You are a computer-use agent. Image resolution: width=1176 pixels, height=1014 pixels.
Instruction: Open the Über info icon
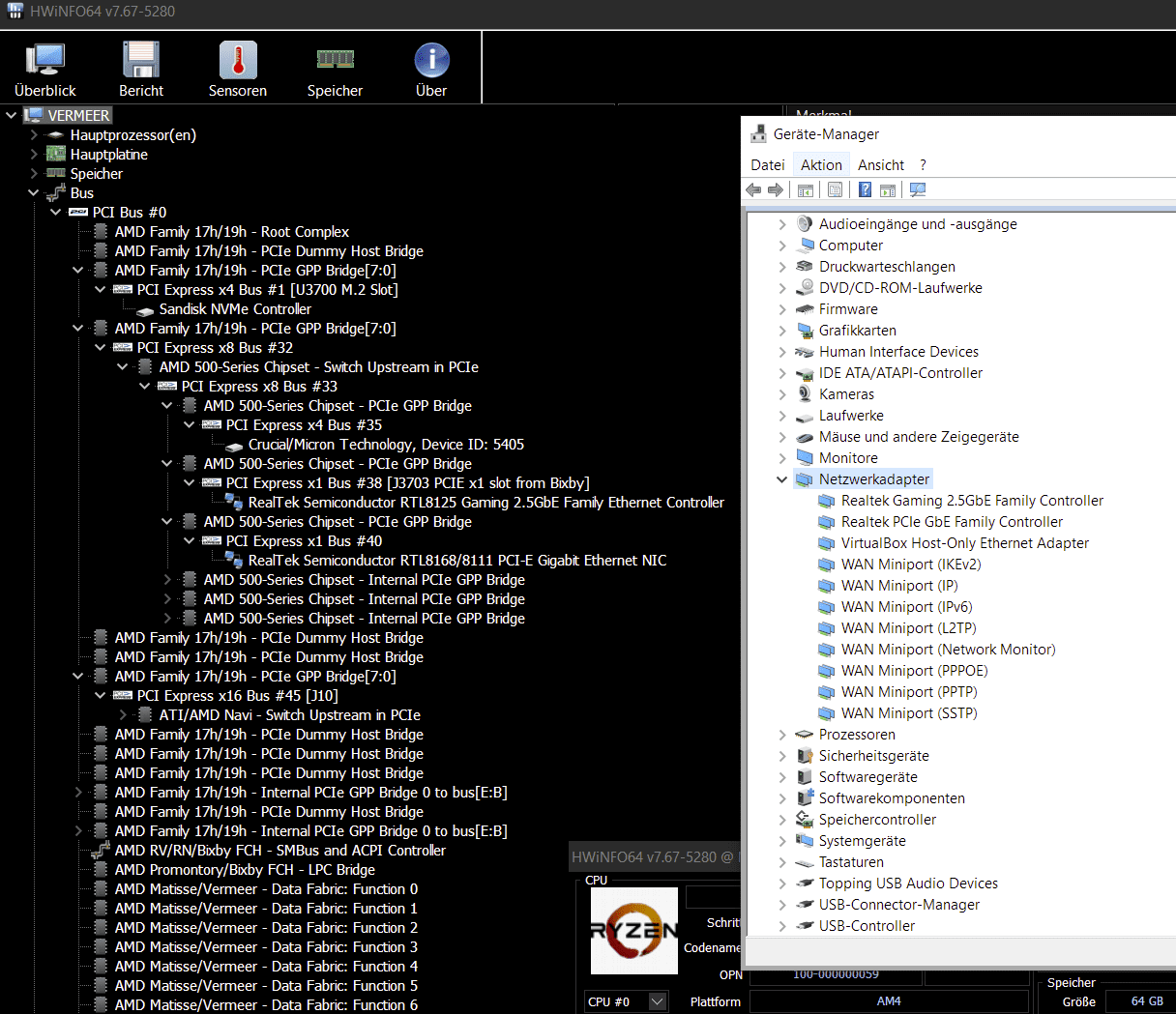[x=431, y=69]
